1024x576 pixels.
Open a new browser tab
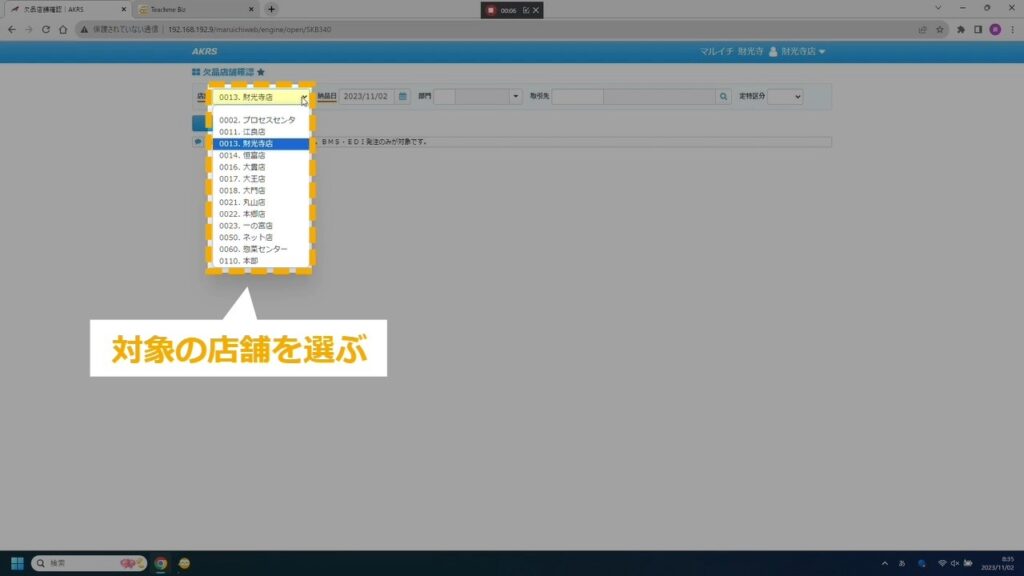tap(271, 9)
